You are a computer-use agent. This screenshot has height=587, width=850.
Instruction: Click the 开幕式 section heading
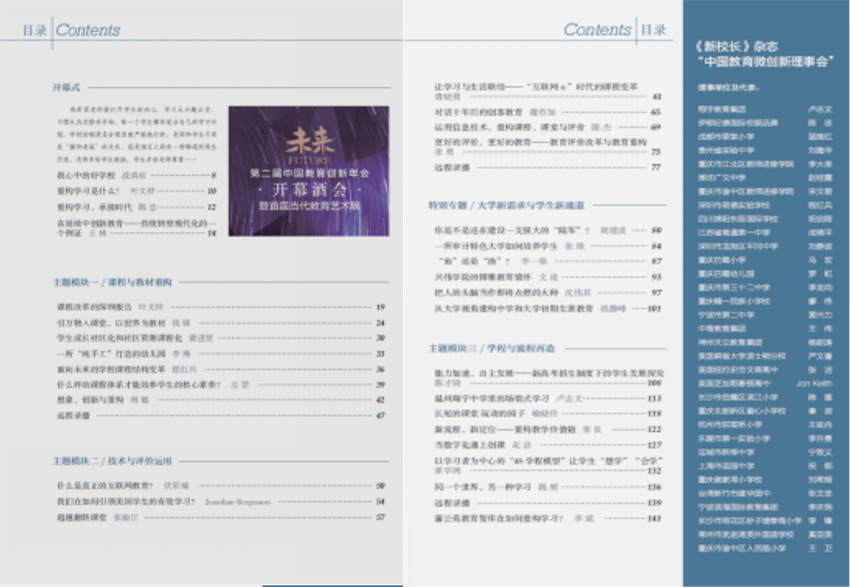point(66,89)
